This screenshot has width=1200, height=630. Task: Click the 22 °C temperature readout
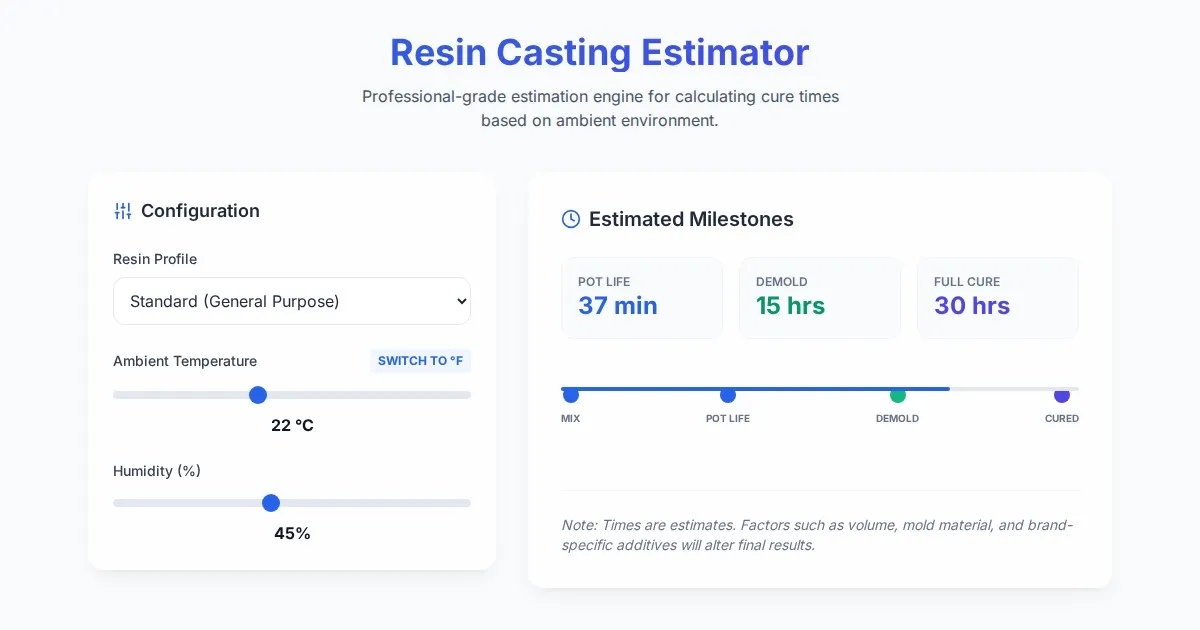[292, 425]
